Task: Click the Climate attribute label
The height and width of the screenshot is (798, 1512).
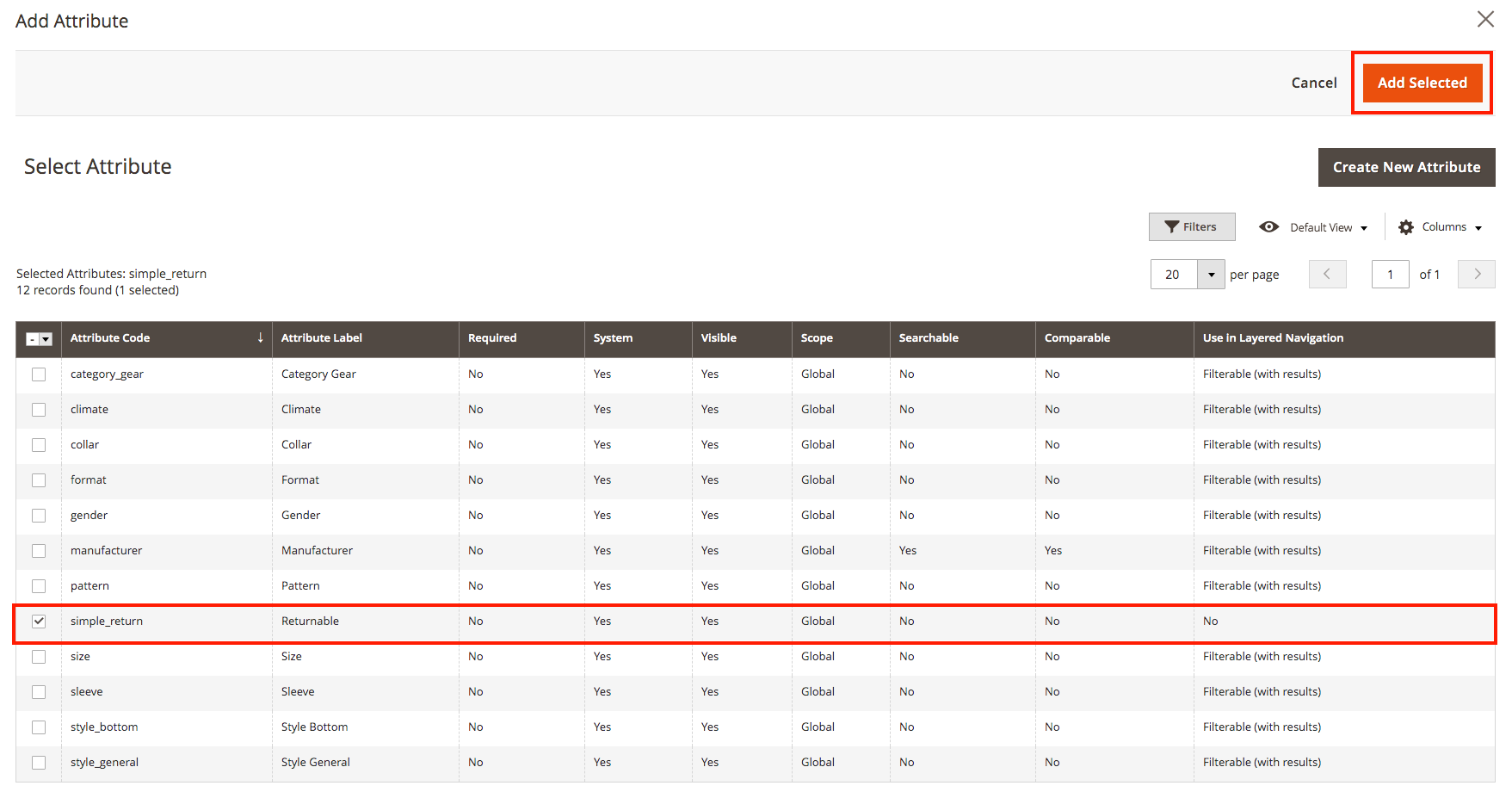Action: (301, 409)
